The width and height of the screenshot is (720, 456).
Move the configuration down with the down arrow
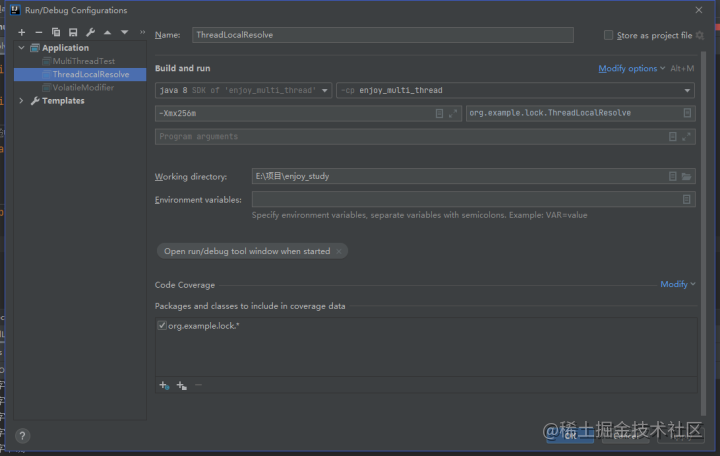click(124, 32)
